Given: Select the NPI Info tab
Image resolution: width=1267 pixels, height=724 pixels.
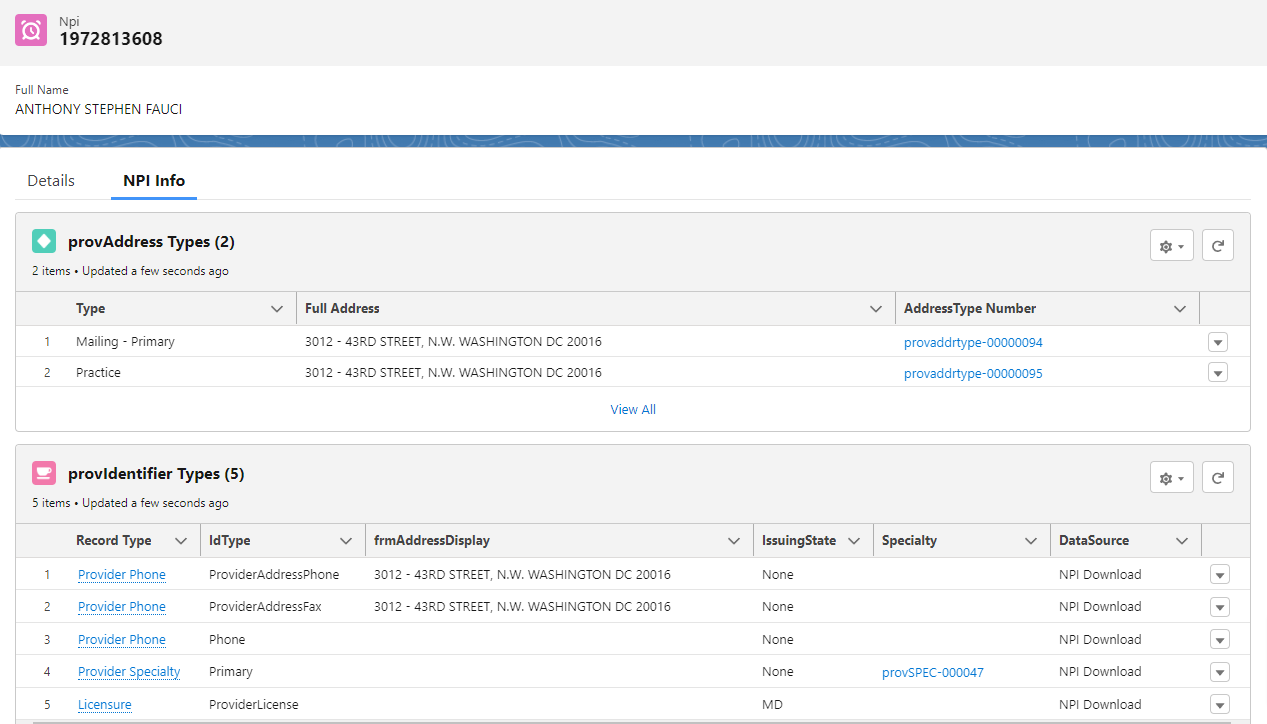Looking at the screenshot, I should (153, 180).
